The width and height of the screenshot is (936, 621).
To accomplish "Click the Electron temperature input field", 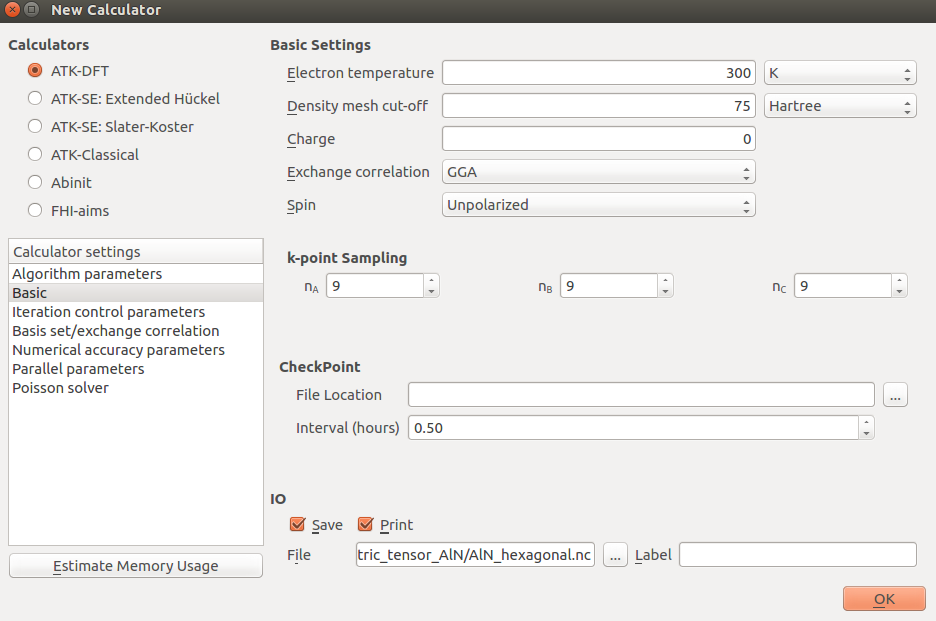I will pyautogui.click(x=599, y=73).
